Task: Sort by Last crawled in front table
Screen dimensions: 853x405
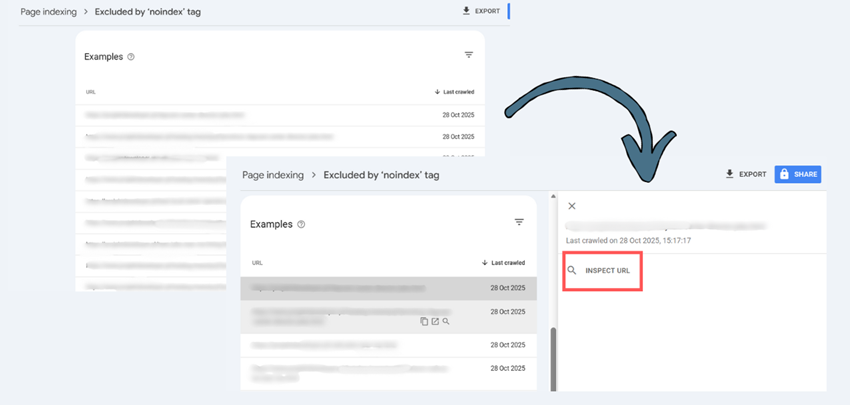Action: [x=504, y=263]
